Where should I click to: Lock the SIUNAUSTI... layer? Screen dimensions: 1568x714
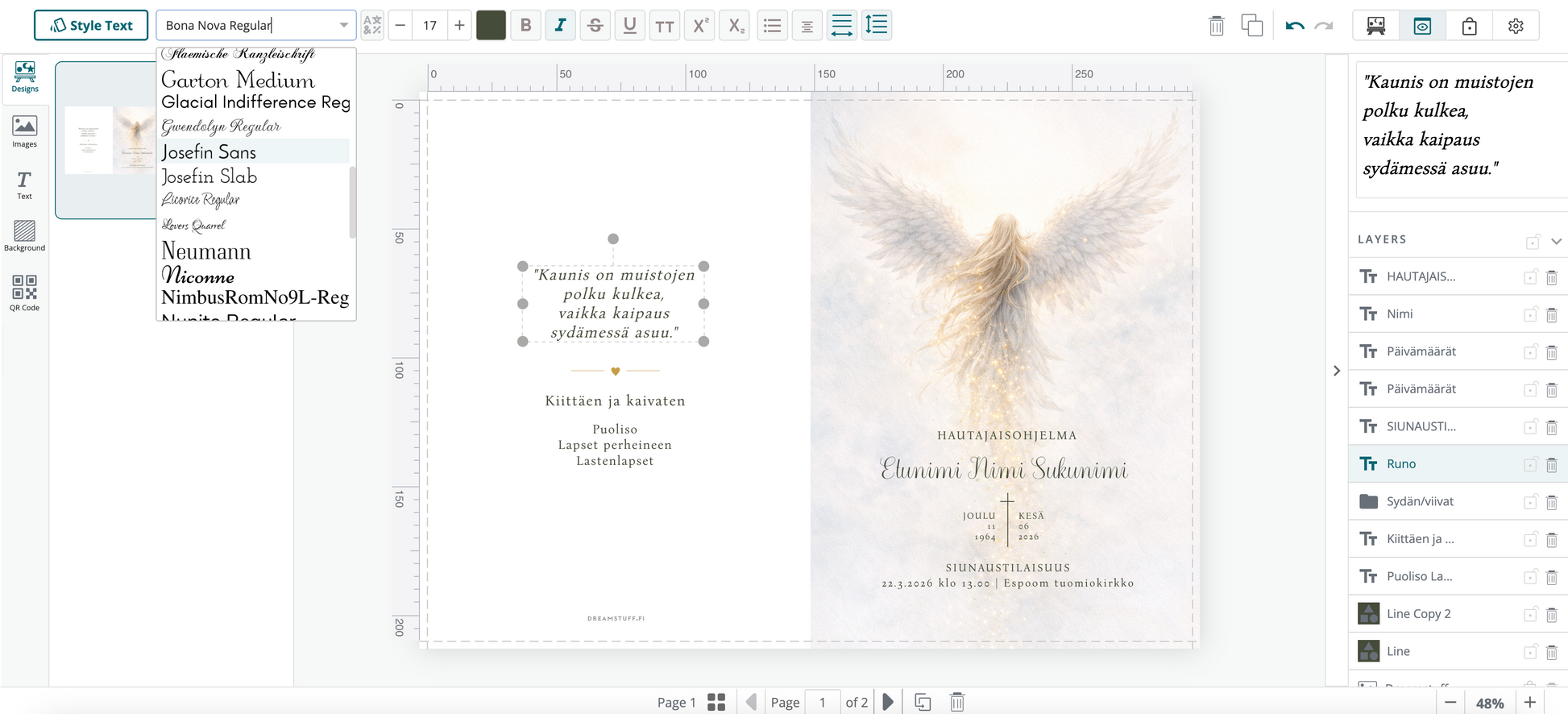(x=1530, y=427)
